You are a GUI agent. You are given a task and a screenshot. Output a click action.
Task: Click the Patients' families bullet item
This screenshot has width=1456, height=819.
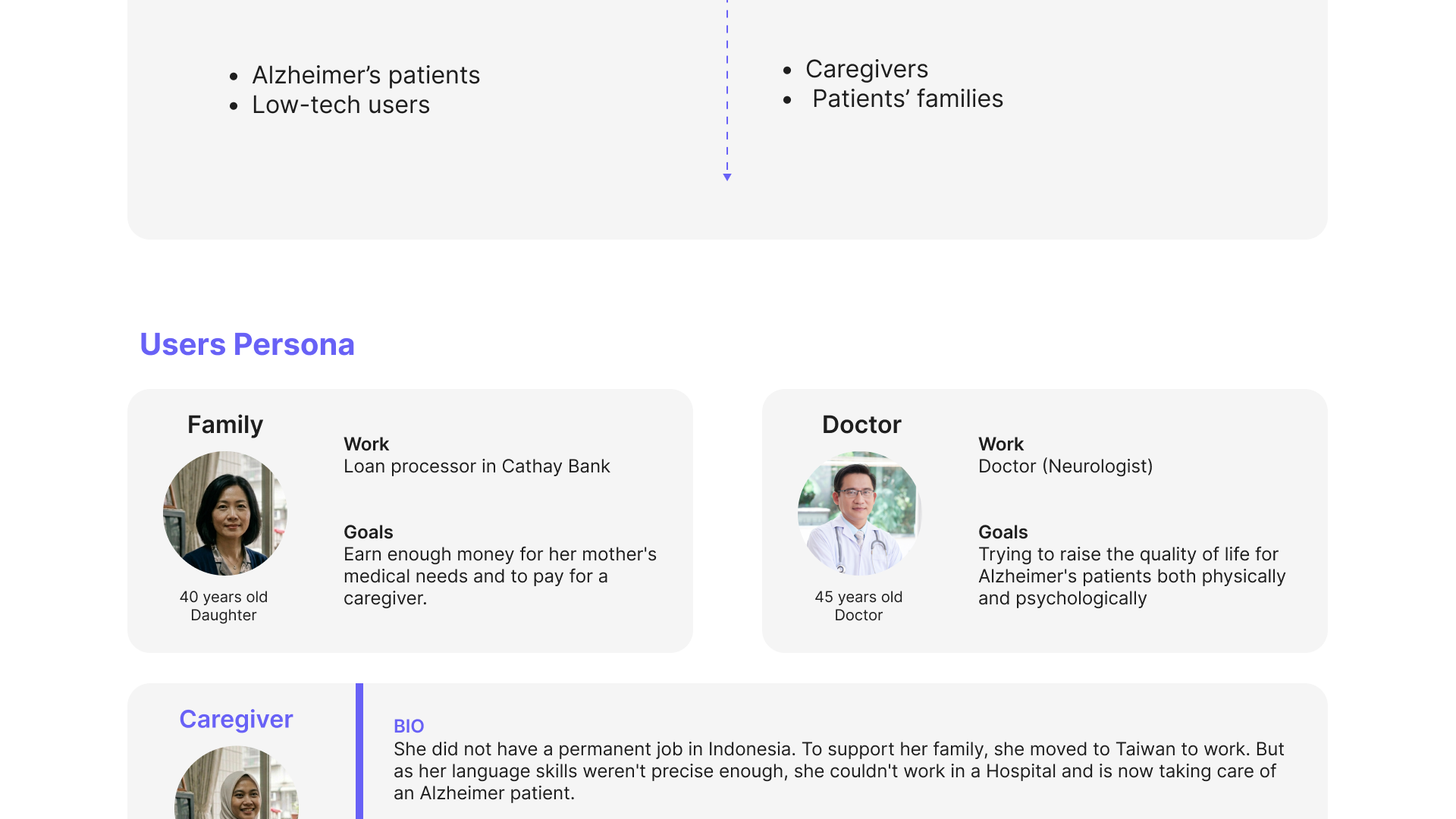tap(907, 99)
